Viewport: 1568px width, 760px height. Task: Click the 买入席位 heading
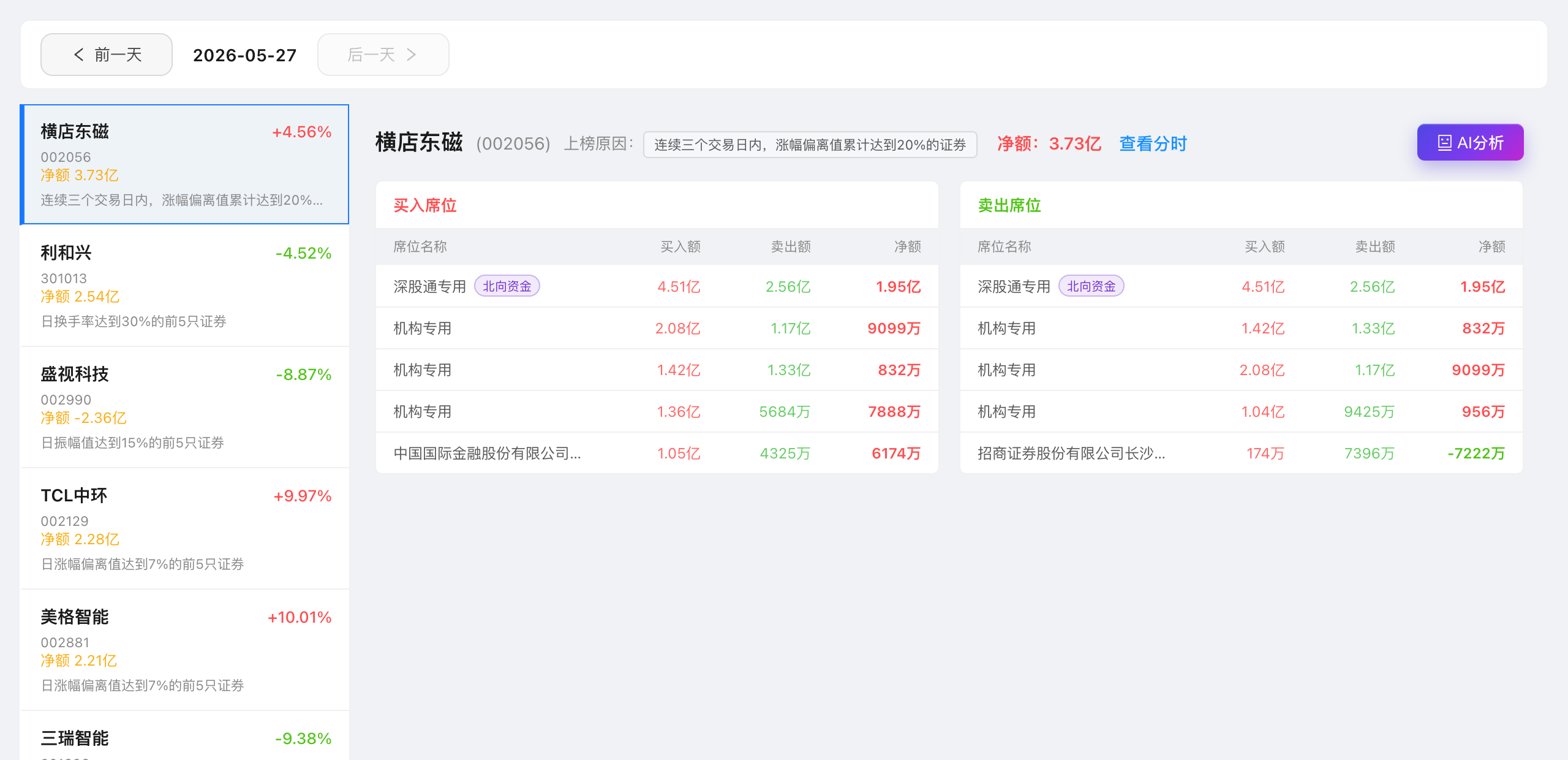pos(424,205)
